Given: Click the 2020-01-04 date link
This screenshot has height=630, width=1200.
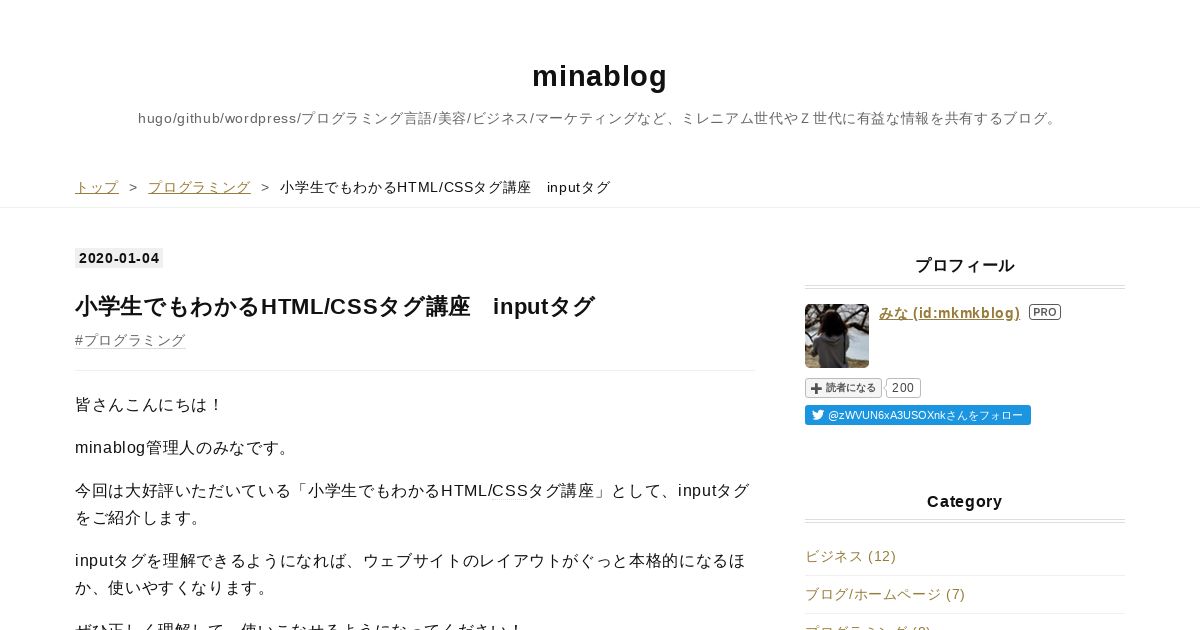Looking at the screenshot, I should pyautogui.click(x=119, y=258).
